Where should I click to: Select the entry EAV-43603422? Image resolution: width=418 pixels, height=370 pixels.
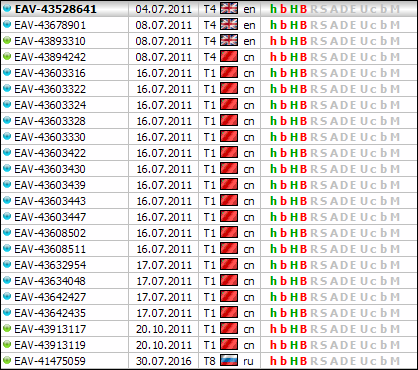coord(50,153)
